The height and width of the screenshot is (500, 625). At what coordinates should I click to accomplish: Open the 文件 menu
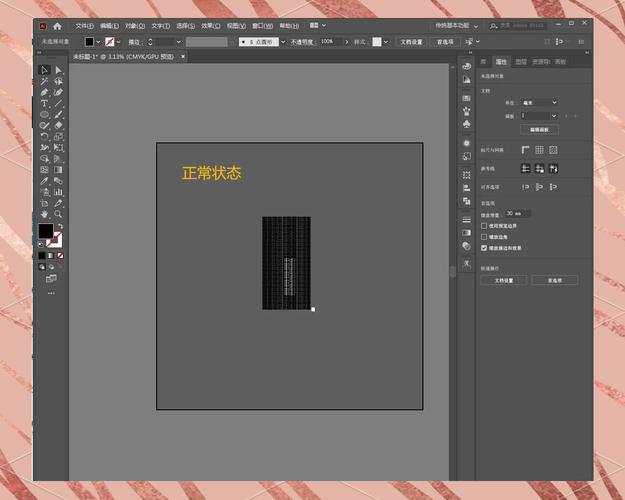84,25
